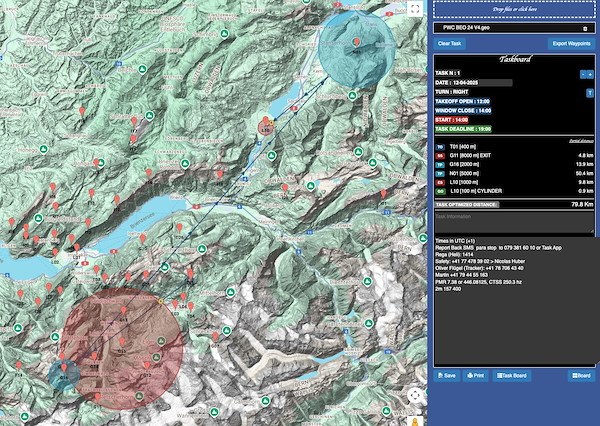The image size is (600, 426).
Task: Select the TO badge beside T01
Action: [x=440, y=147]
